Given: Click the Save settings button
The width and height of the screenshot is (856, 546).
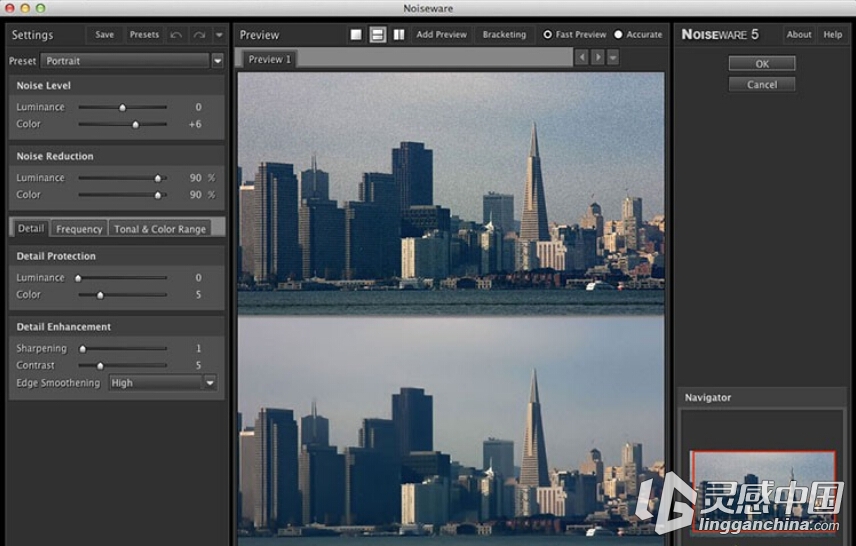Looking at the screenshot, I should 104,35.
